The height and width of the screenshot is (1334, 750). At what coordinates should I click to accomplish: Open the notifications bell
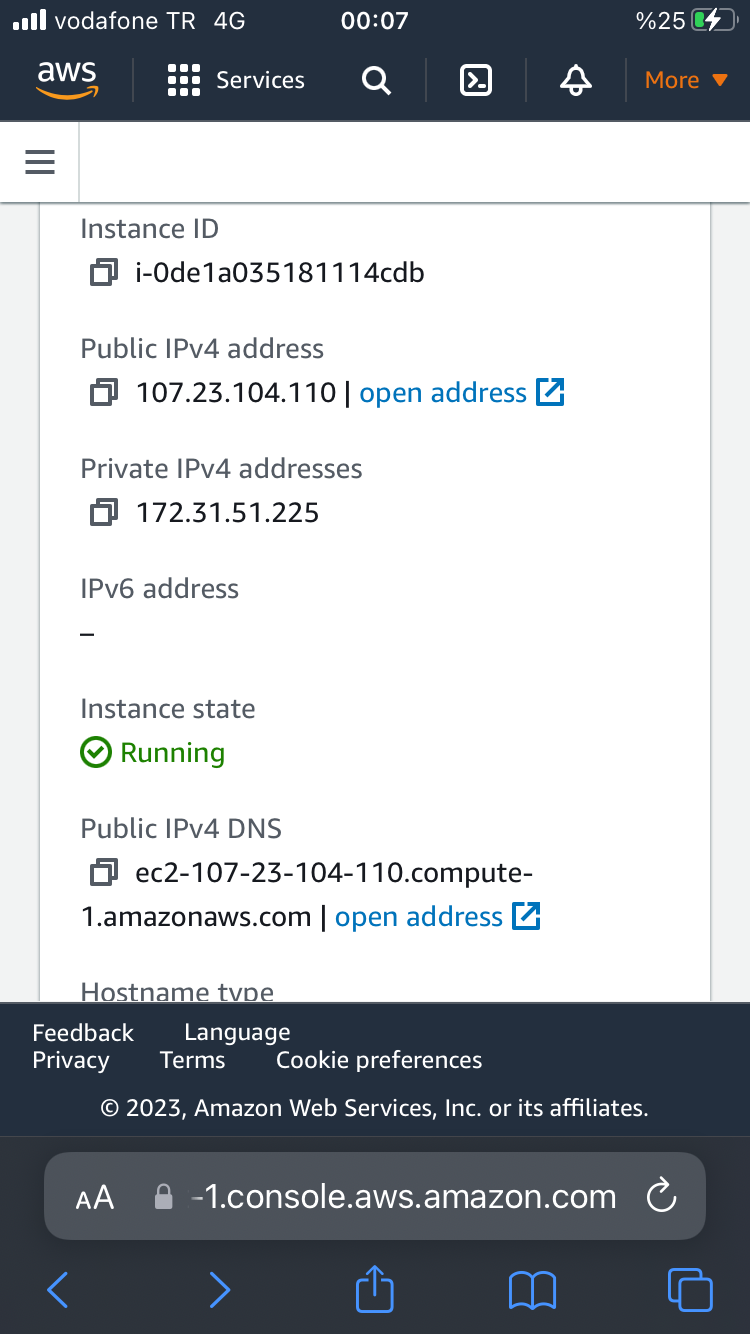(575, 80)
